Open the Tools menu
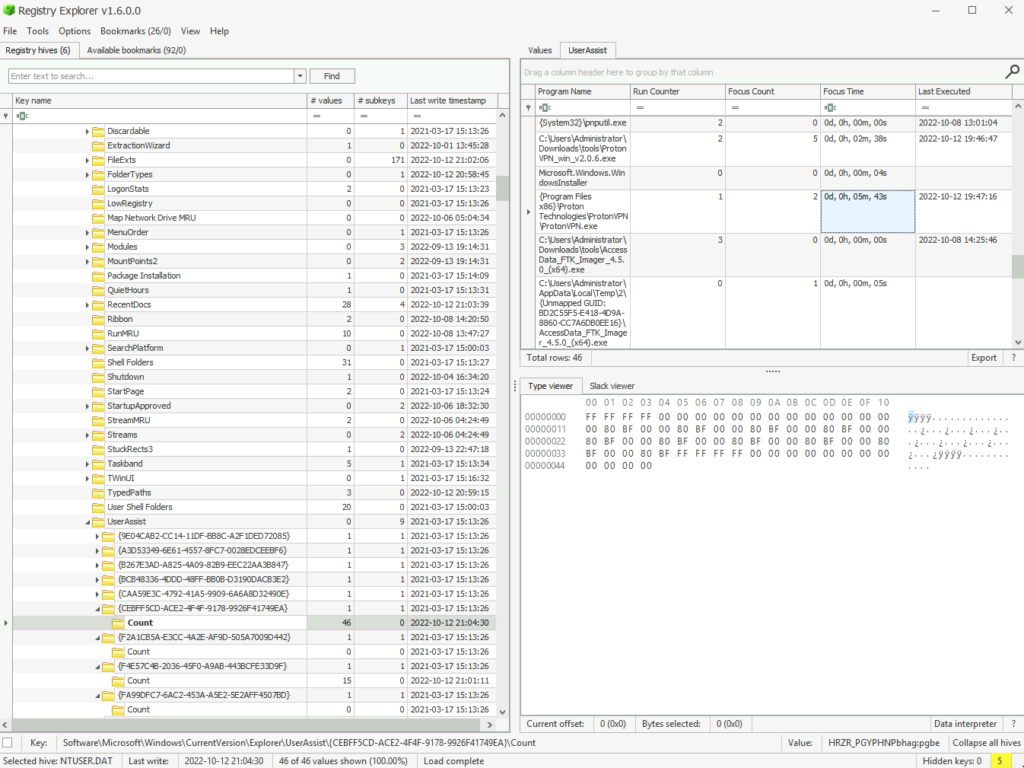 (37, 31)
